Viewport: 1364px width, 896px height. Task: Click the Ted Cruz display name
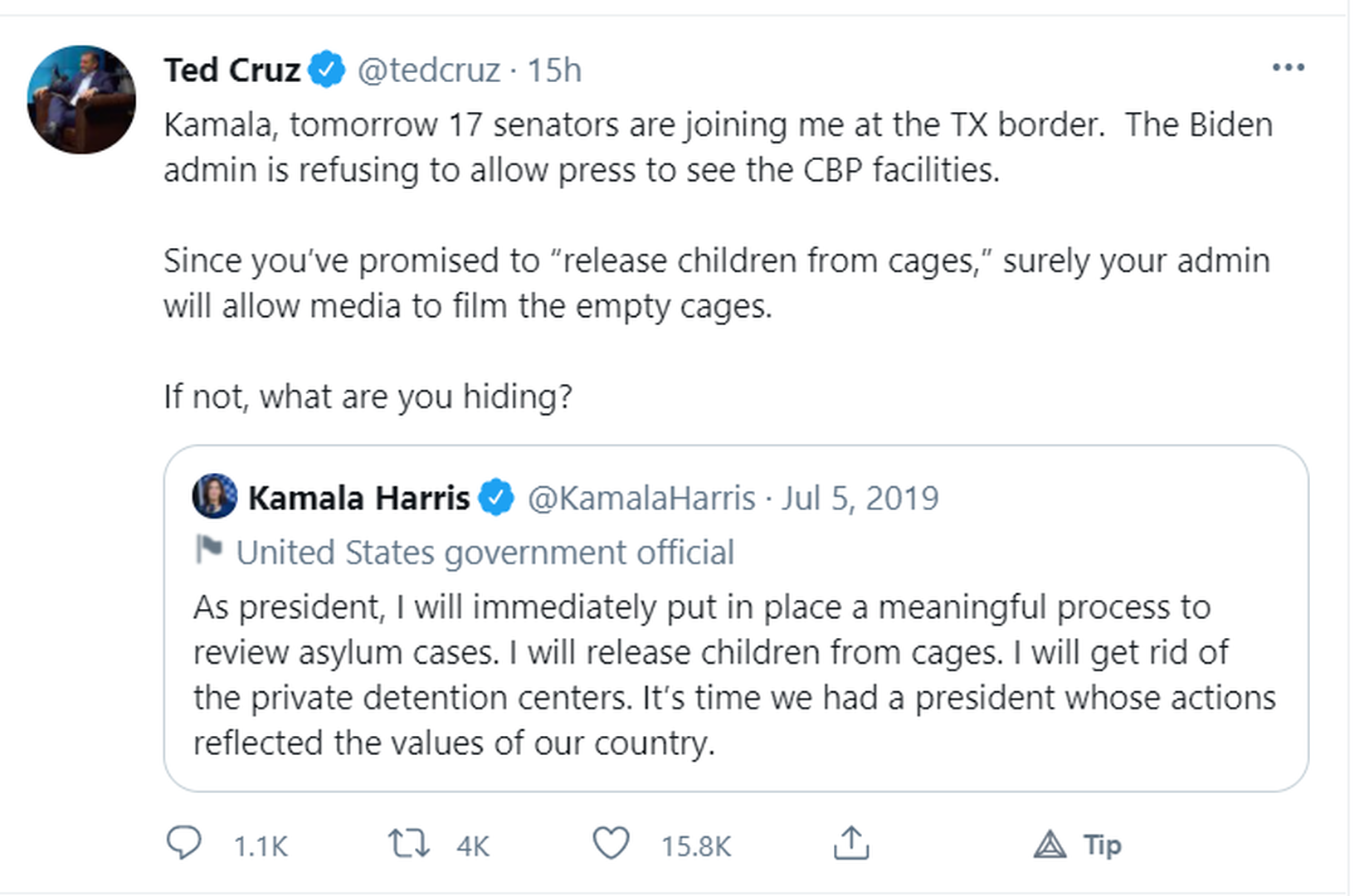click(x=231, y=71)
